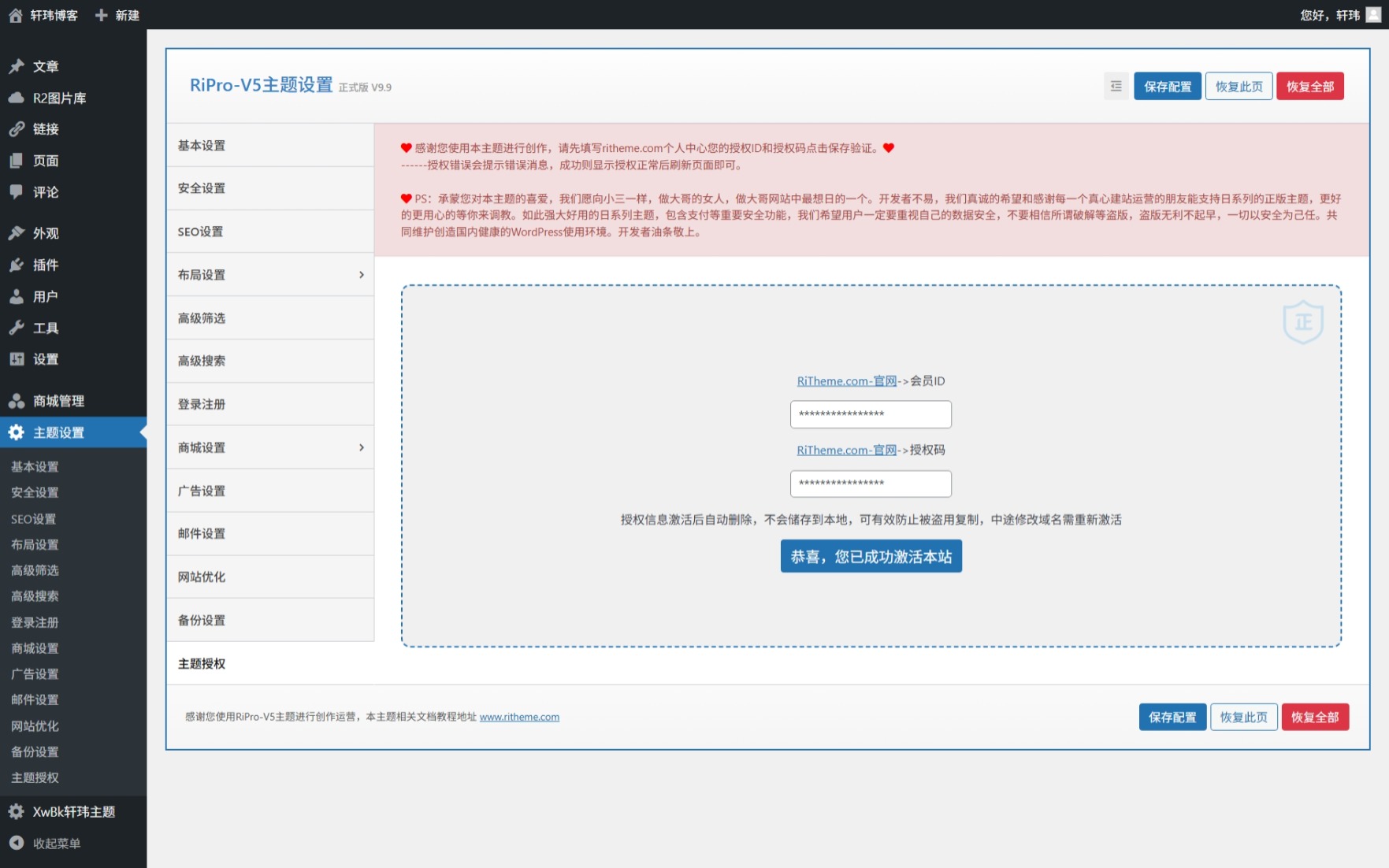Click the speech bubble icon for 评论
Image resolution: width=1389 pixels, height=868 pixels.
17,191
